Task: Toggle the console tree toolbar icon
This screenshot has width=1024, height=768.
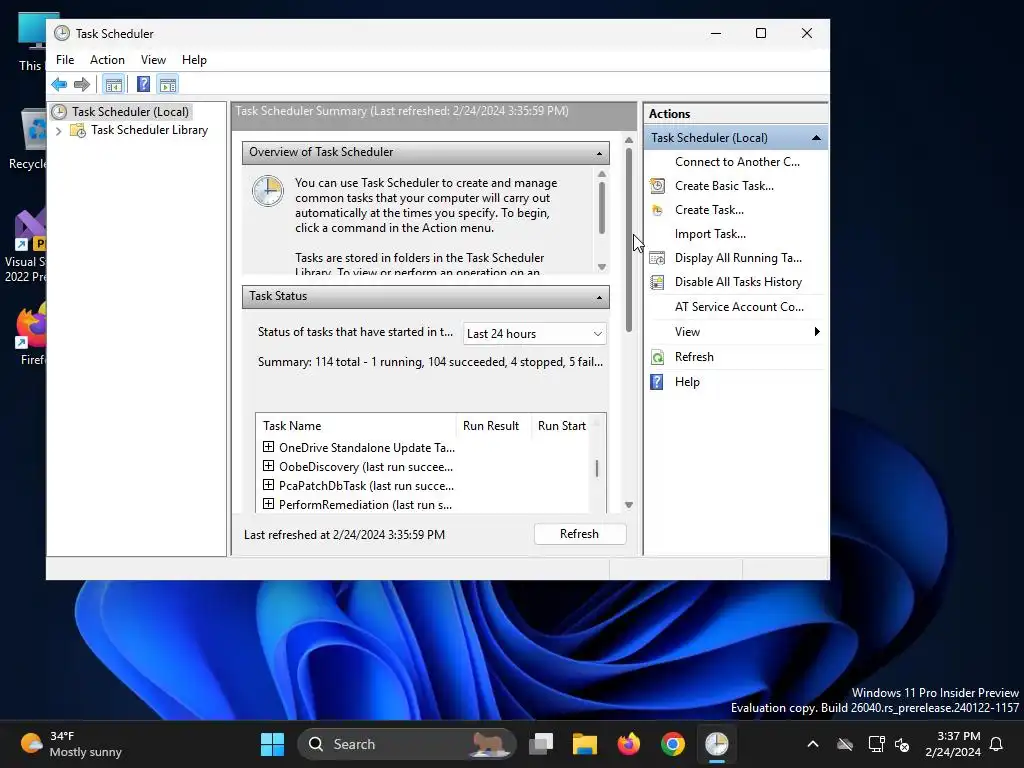Action: click(114, 84)
